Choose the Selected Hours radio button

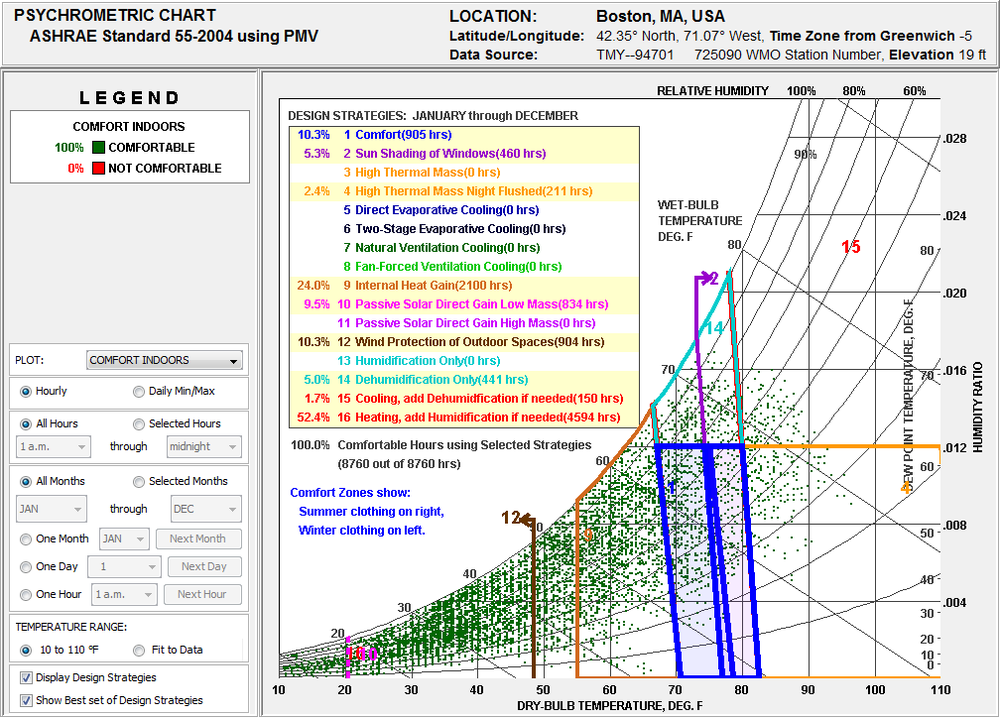(x=140, y=424)
